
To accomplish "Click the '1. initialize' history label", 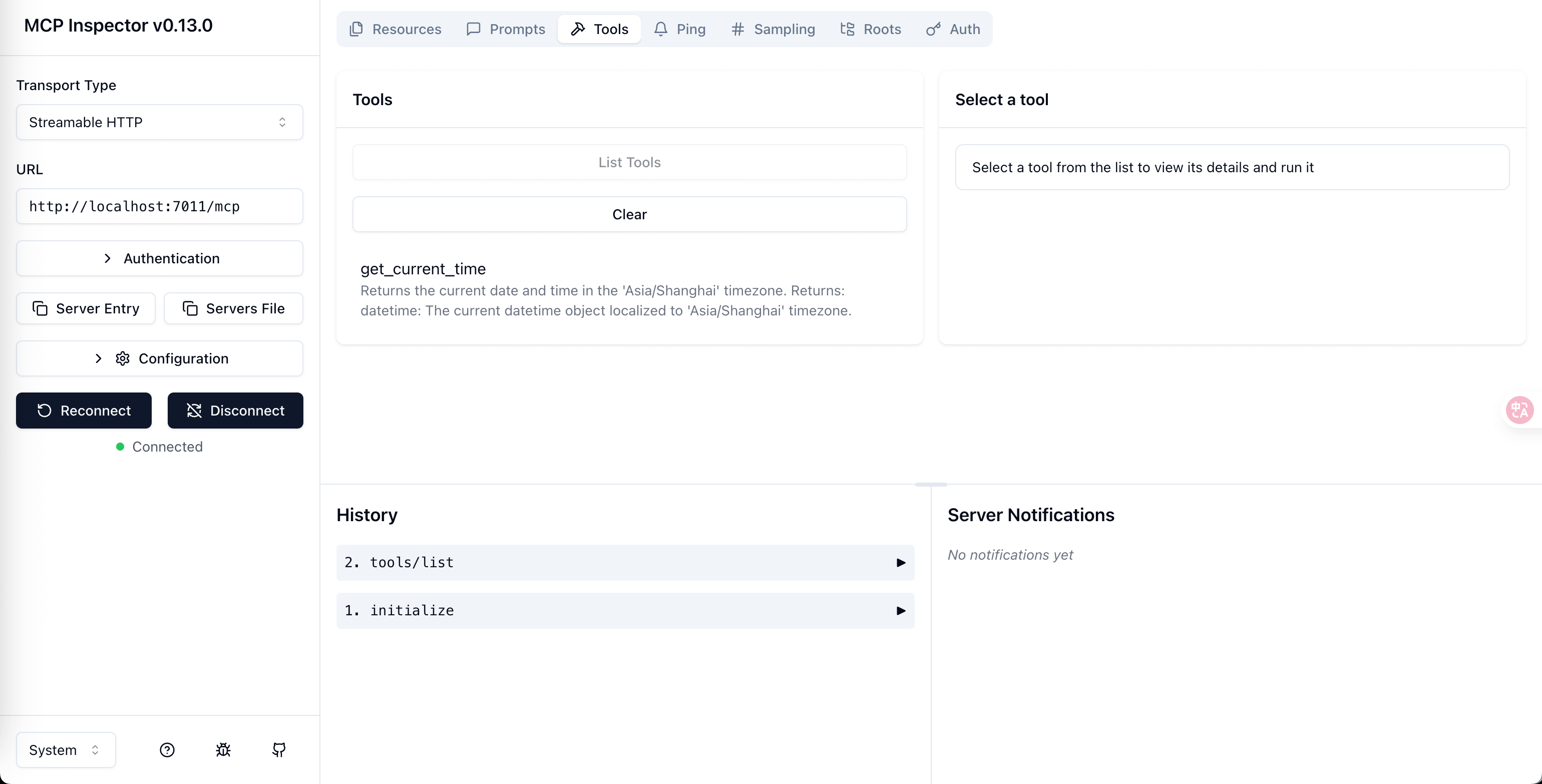I will [399, 610].
